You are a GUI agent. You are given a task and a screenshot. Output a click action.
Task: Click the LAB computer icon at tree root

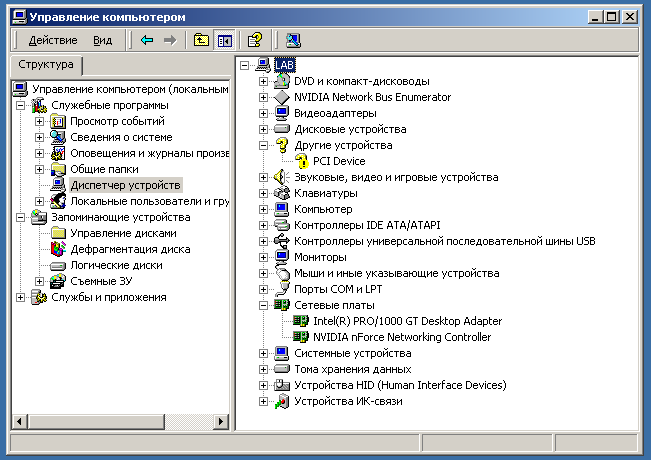tap(263, 65)
